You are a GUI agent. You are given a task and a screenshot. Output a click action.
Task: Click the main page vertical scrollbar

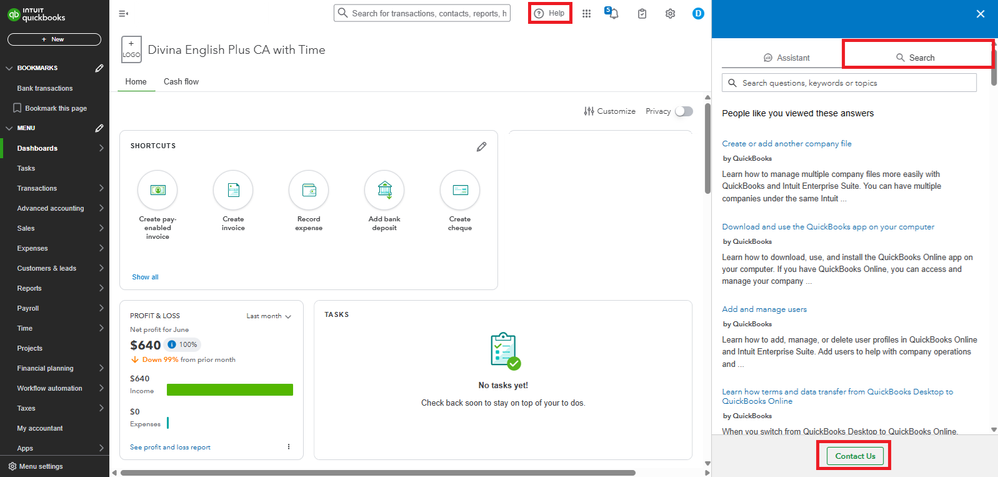point(707,148)
